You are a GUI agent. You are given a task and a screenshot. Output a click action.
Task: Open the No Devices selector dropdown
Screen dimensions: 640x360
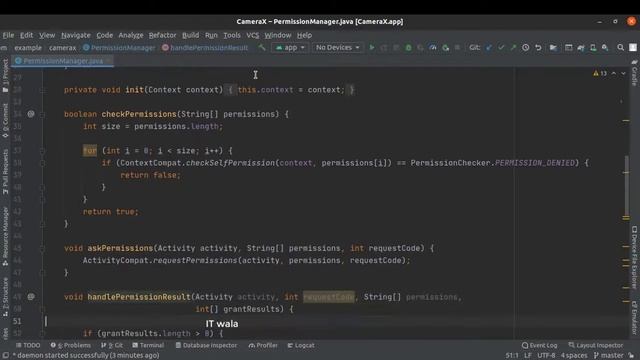point(338,48)
